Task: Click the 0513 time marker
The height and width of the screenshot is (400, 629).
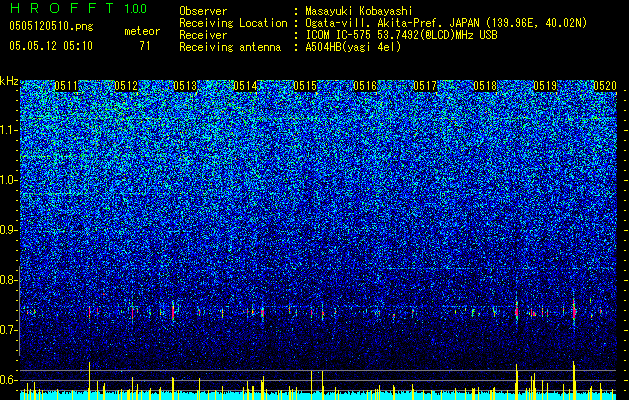Action: coord(186,86)
